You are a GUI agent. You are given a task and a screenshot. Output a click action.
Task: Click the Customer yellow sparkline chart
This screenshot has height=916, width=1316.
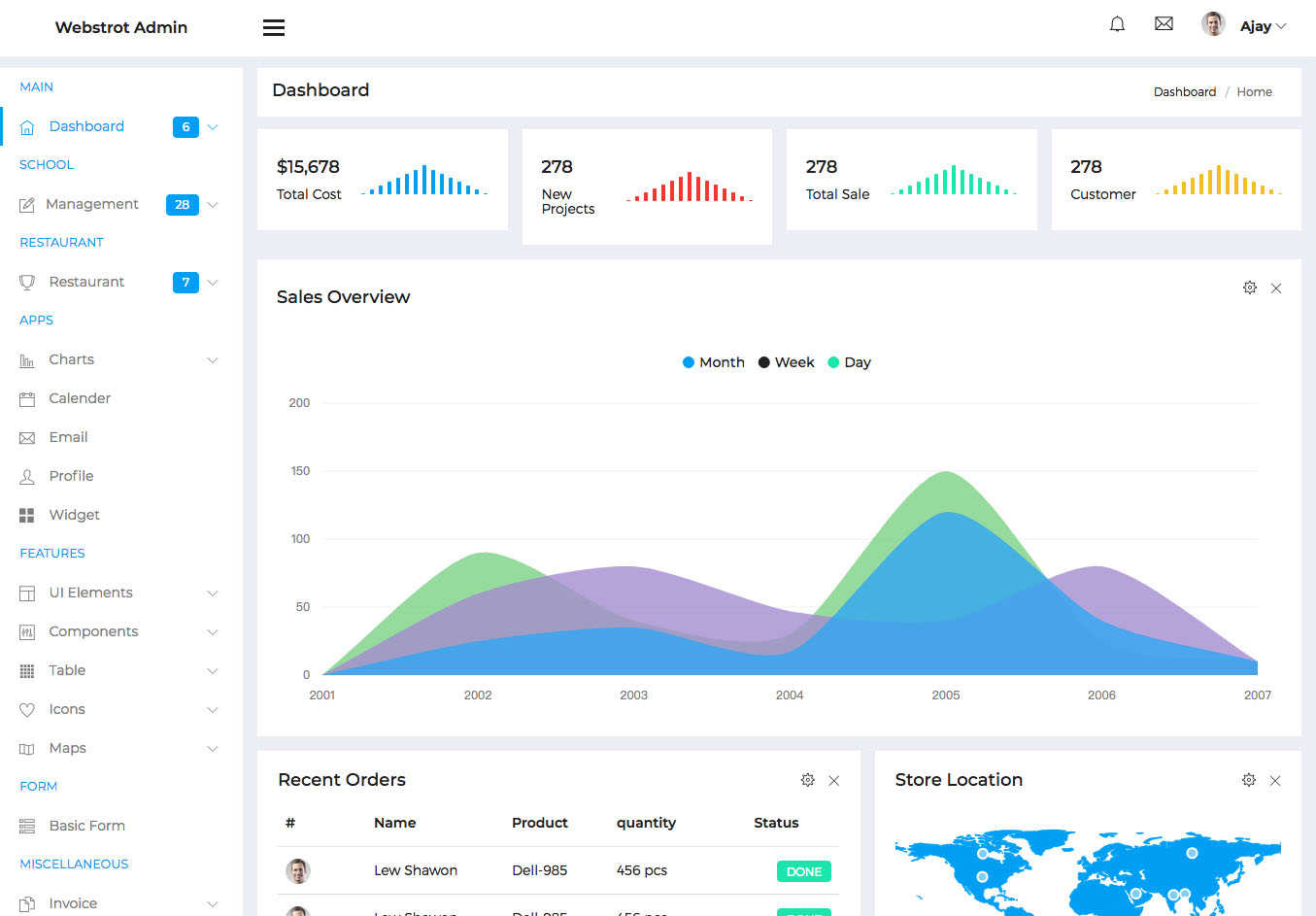click(1219, 180)
